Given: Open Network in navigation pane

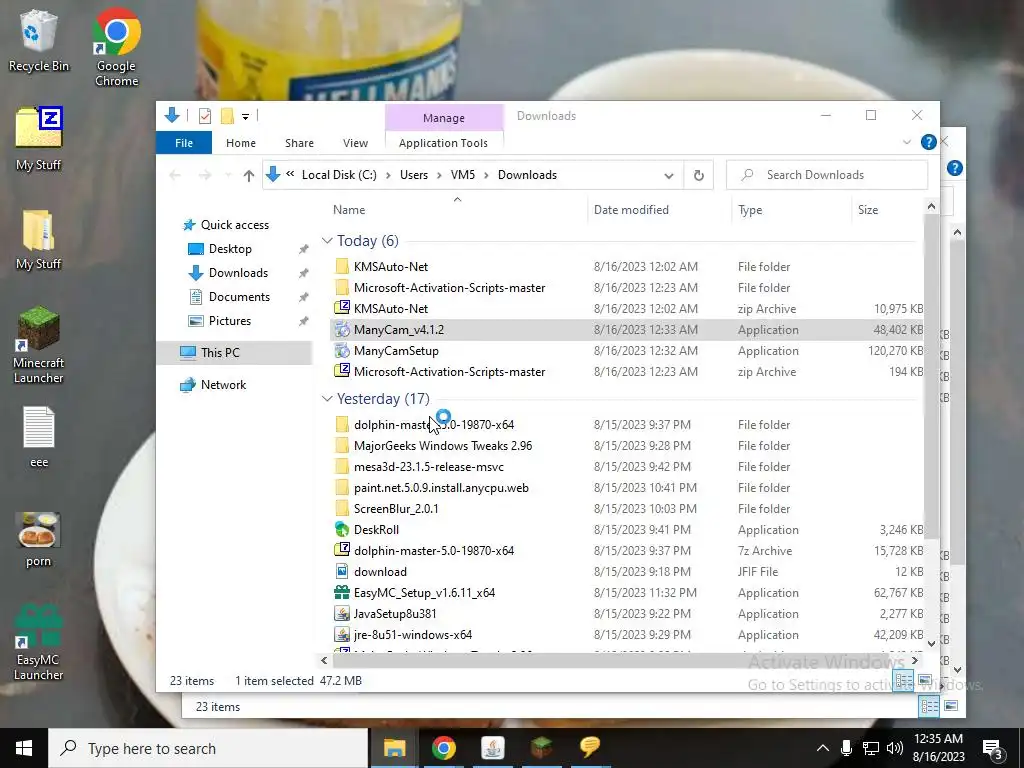Looking at the screenshot, I should 223,385.
